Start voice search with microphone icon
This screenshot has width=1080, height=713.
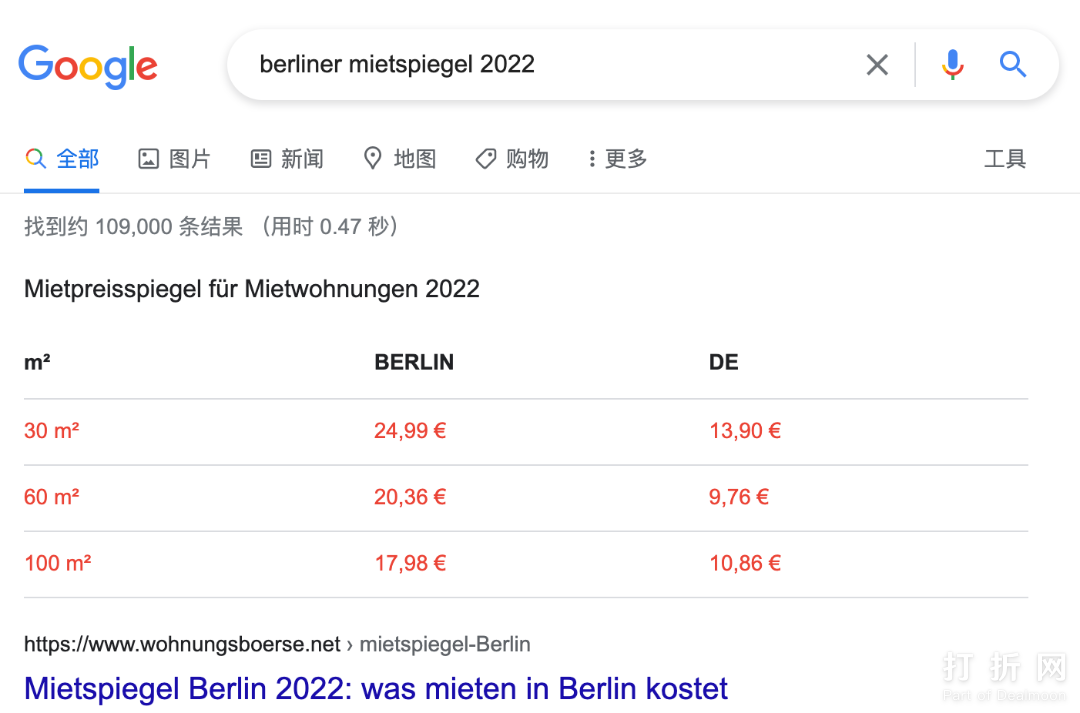[952, 65]
